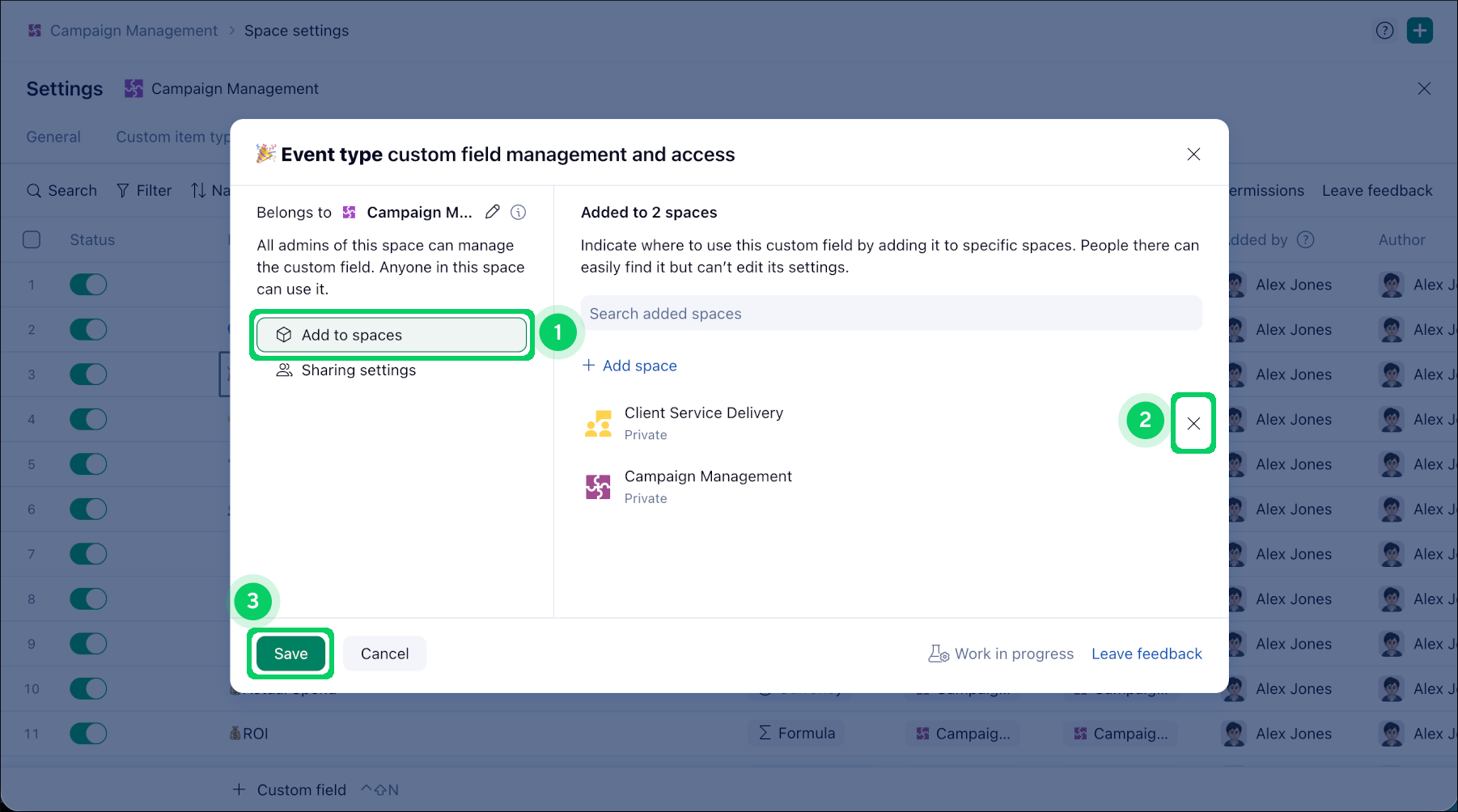Remove Client Service Delivery space with X
This screenshot has height=812, width=1458.
(1193, 423)
